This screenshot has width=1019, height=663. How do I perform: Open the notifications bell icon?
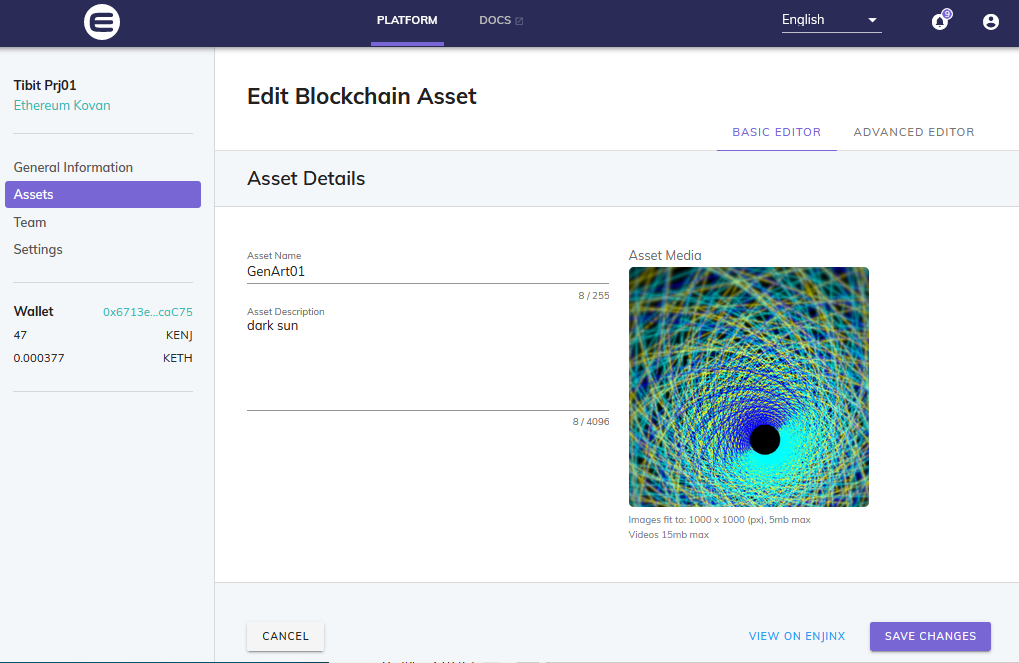(939, 21)
